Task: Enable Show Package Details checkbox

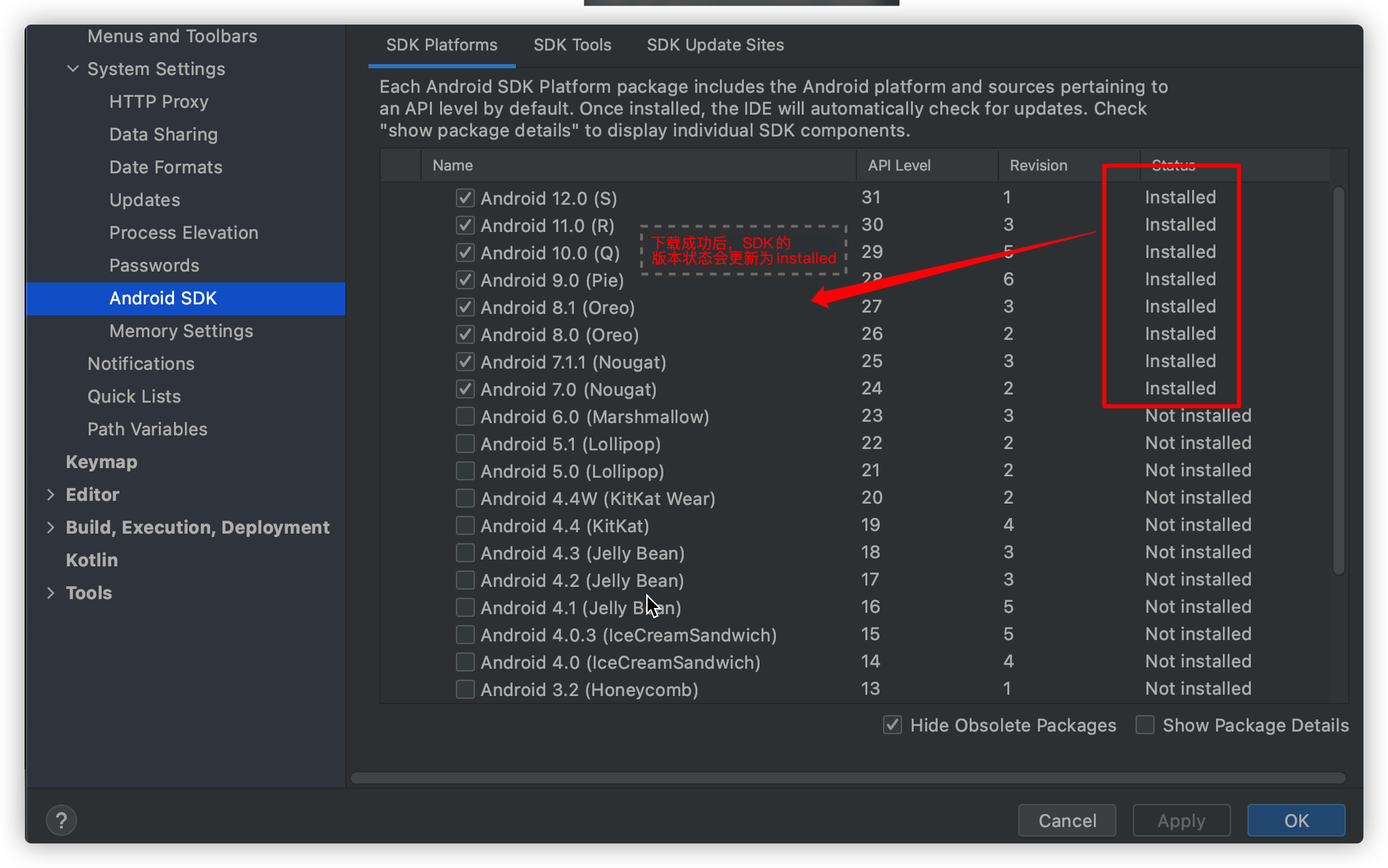Action: (x=1144, y=725)
